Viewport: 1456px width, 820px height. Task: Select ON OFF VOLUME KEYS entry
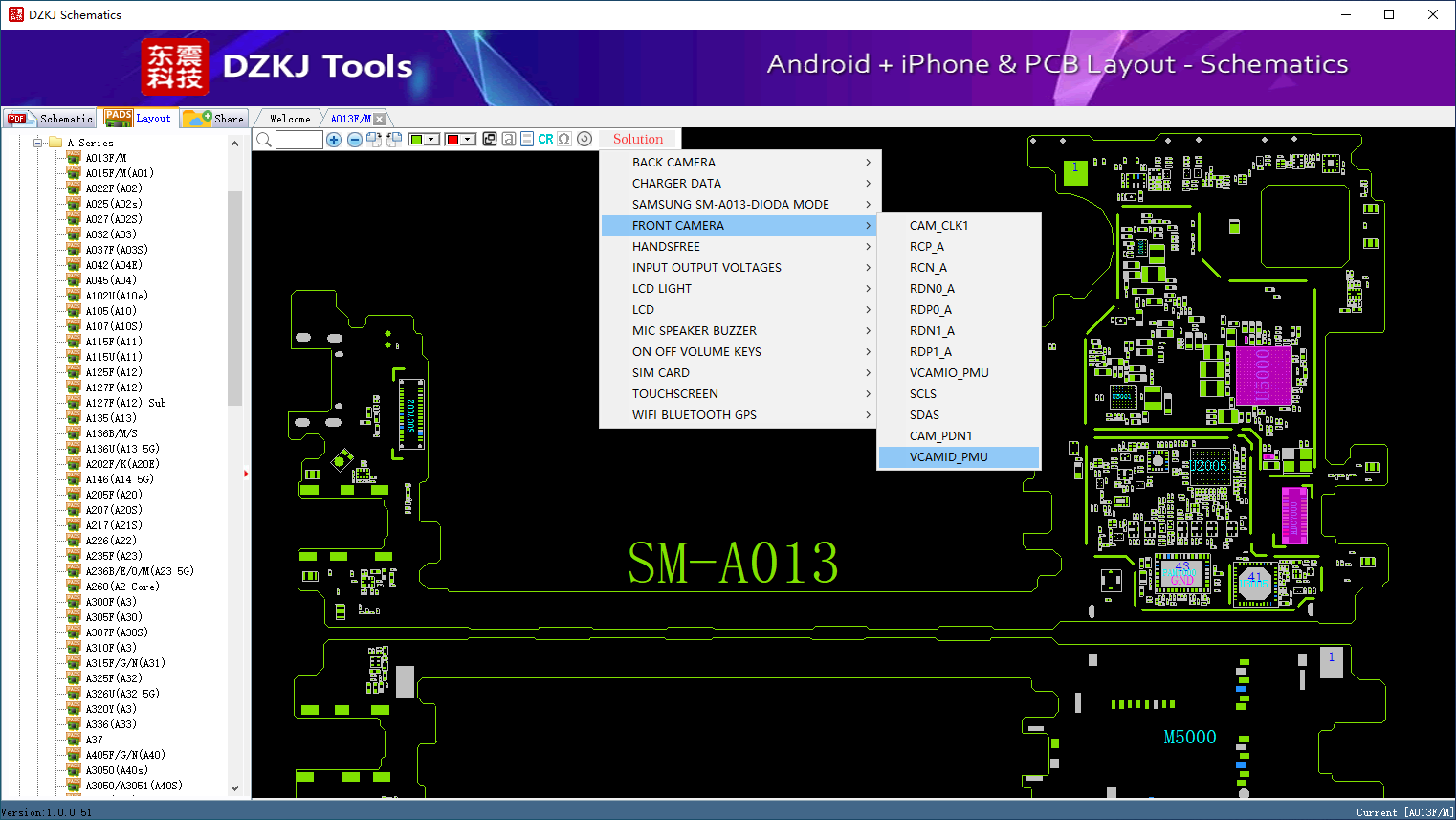[x=740, y=352]
